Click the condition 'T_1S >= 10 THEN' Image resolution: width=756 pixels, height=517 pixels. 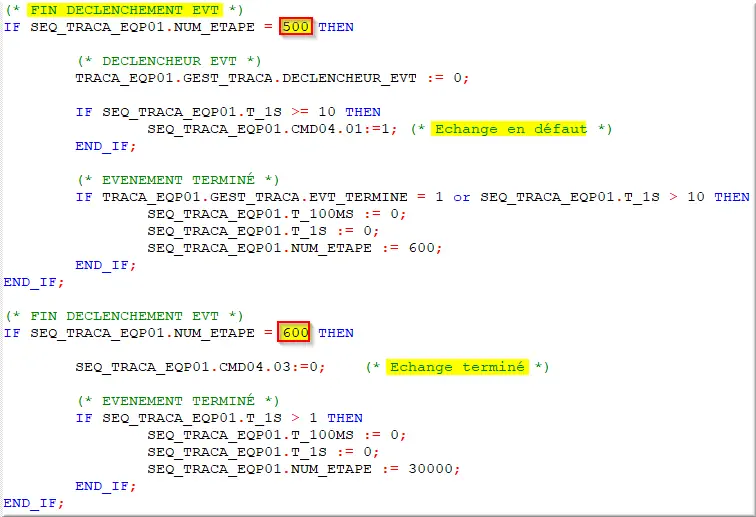(228, 112)
